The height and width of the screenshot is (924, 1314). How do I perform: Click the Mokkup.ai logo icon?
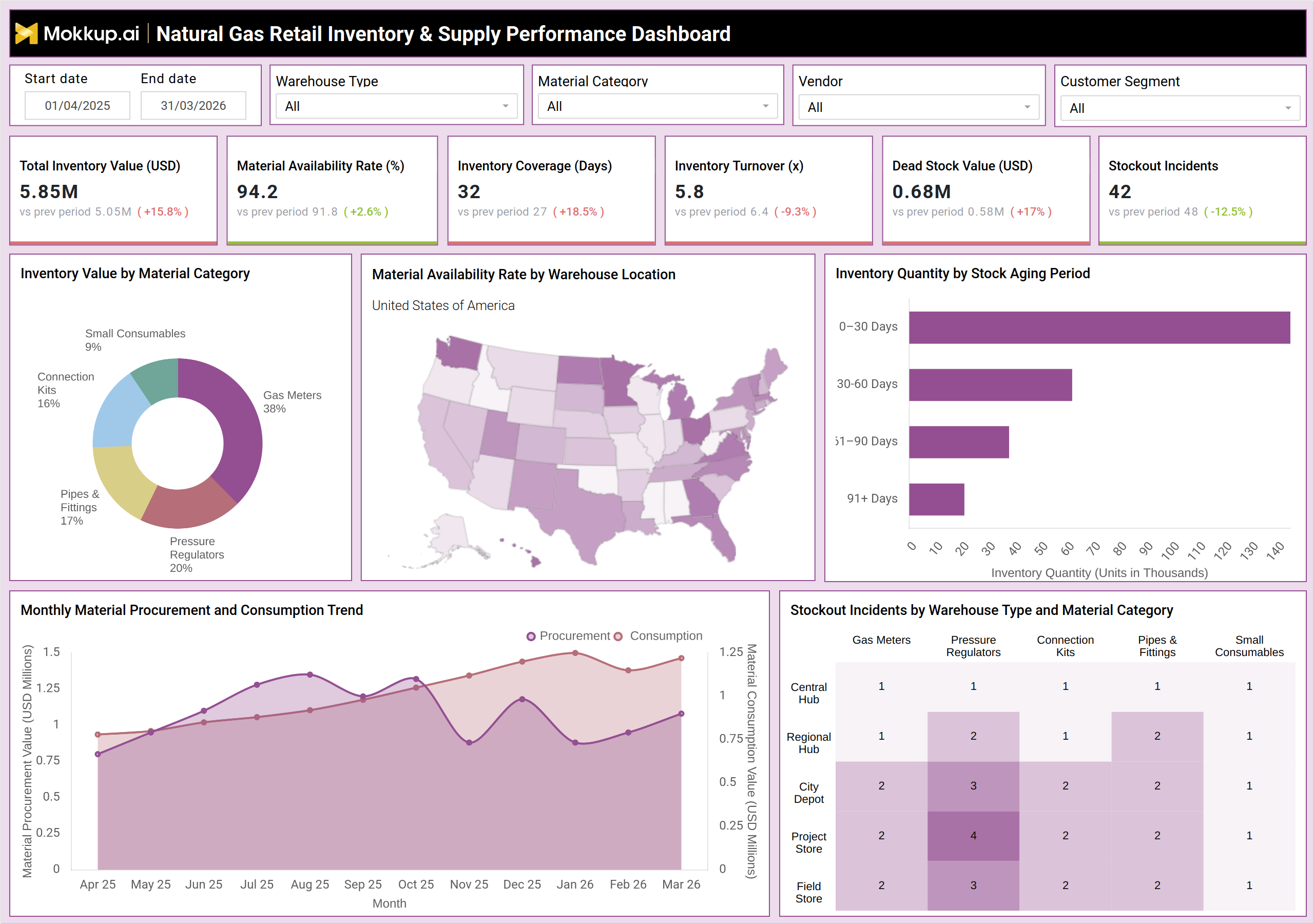26,34
